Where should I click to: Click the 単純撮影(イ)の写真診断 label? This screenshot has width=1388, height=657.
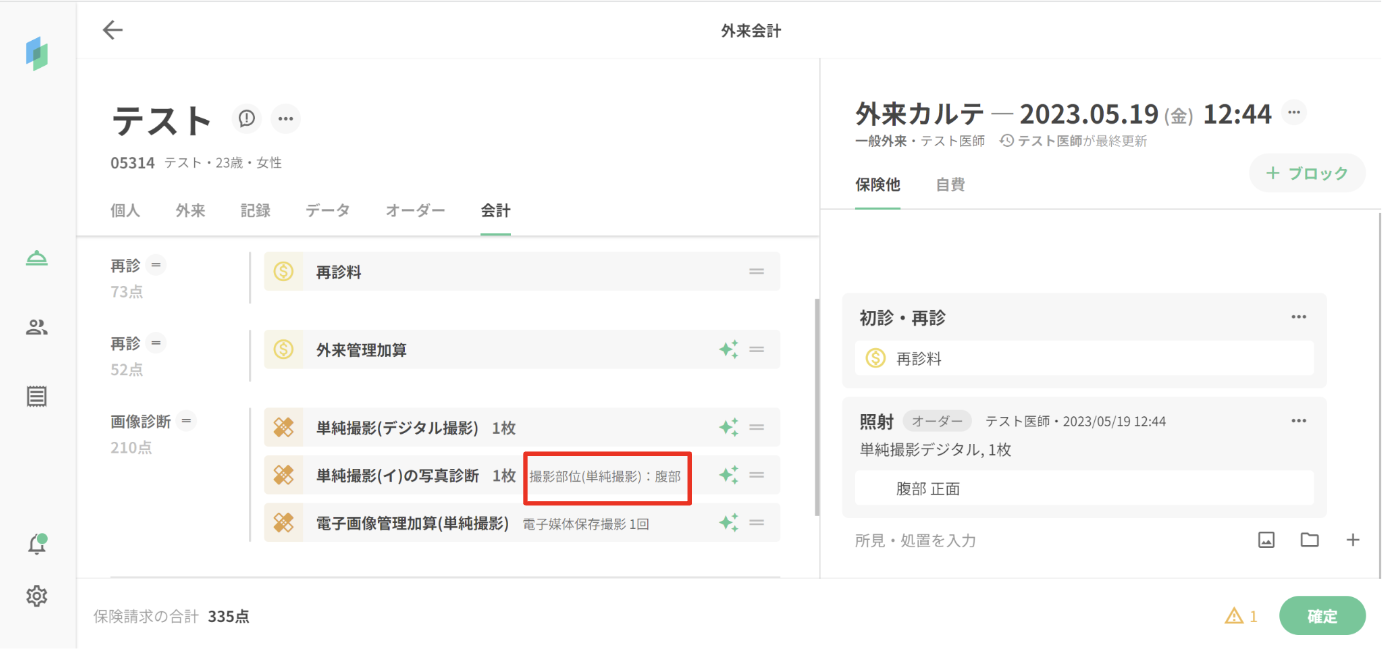(397, 475)
